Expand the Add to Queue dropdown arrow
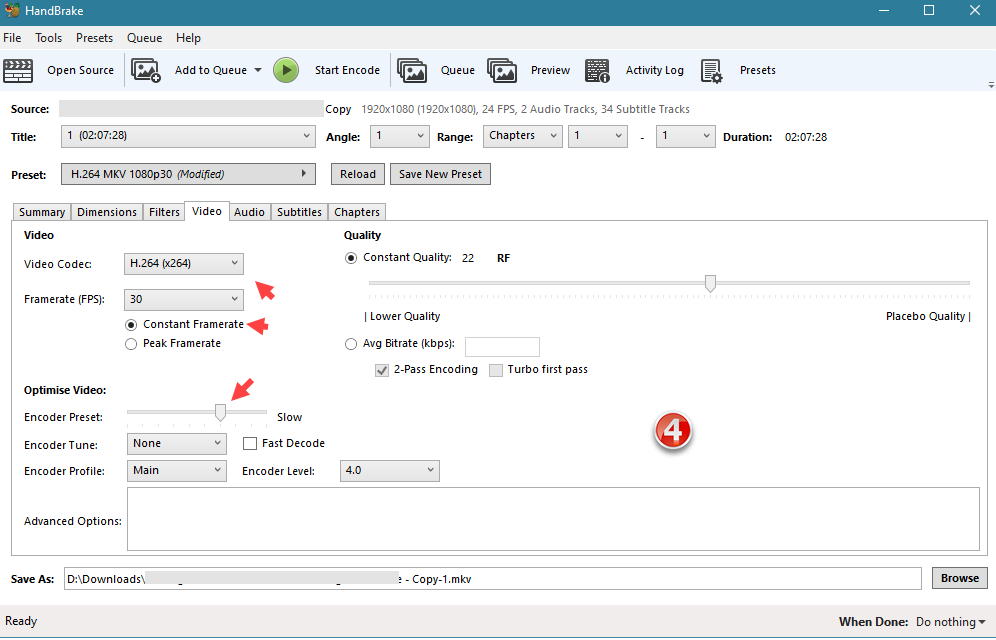This screenshot has height=640, width=996. [x=258, y=70]
